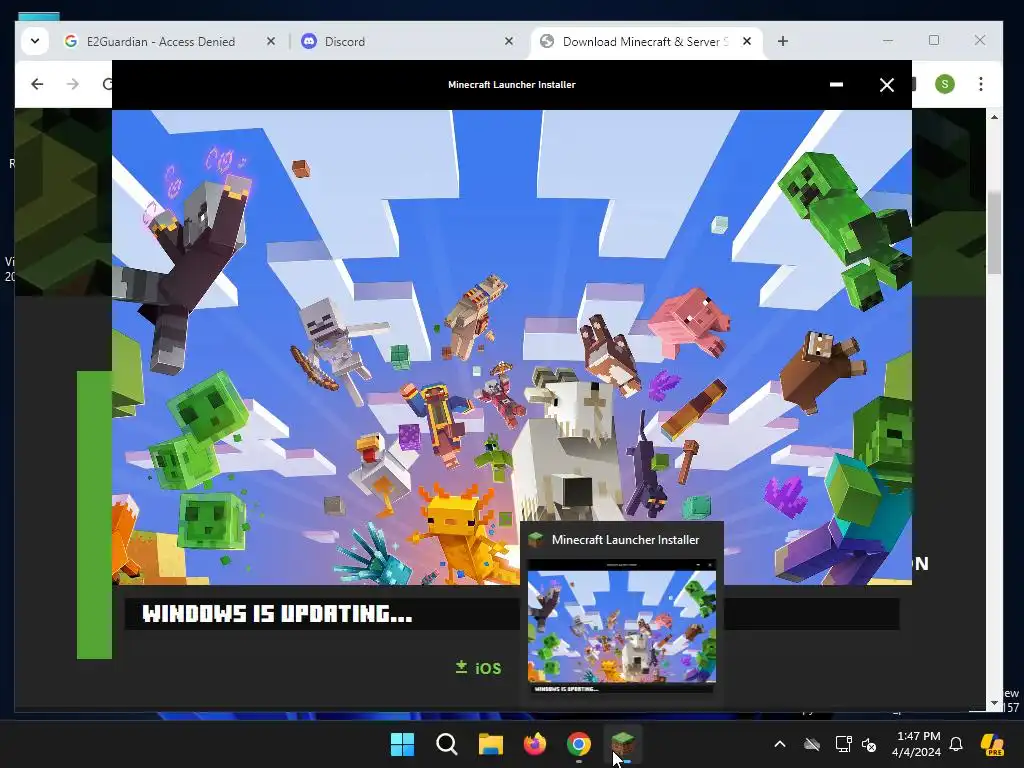This screenshot has width=1024, height=768.
Task: Open the clock showing 1:47 PM
Action: [917, 744]
